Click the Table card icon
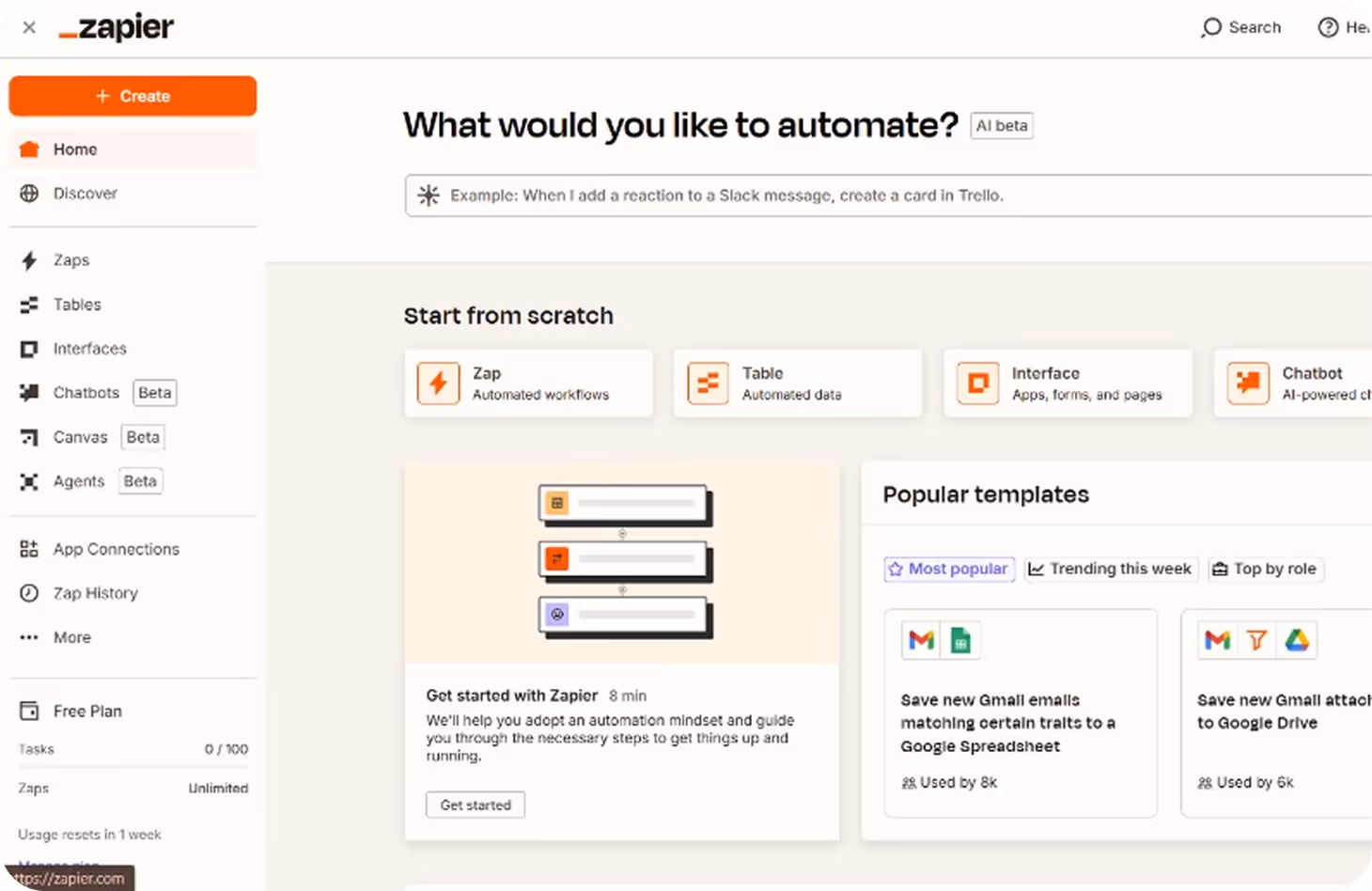 point(708,383)
